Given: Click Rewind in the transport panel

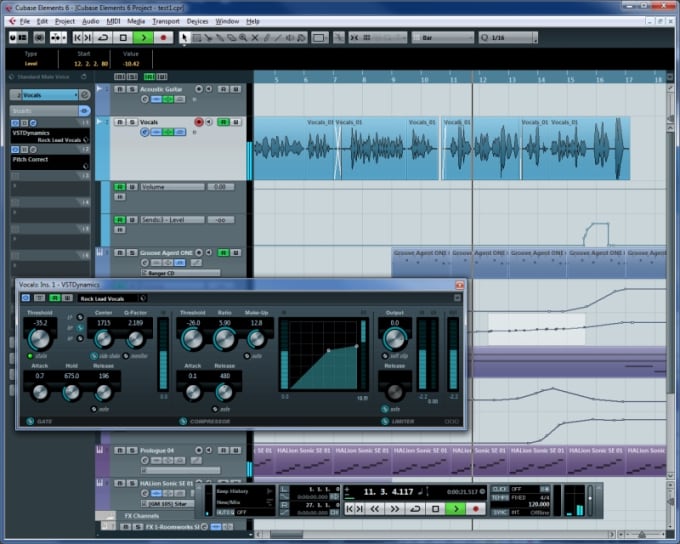Looking at the screenshot, I should point(375,508).
